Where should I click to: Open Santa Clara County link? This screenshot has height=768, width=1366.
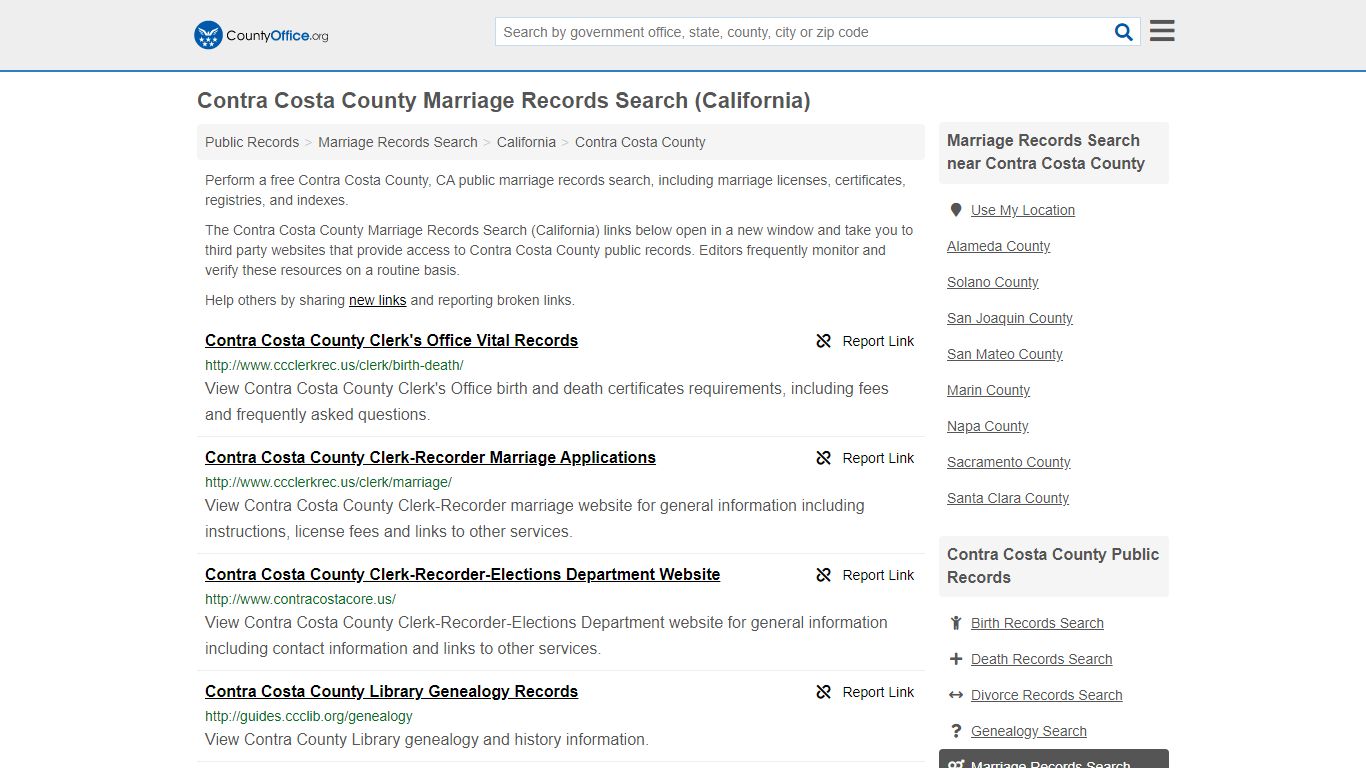(x=1007, y=498)
